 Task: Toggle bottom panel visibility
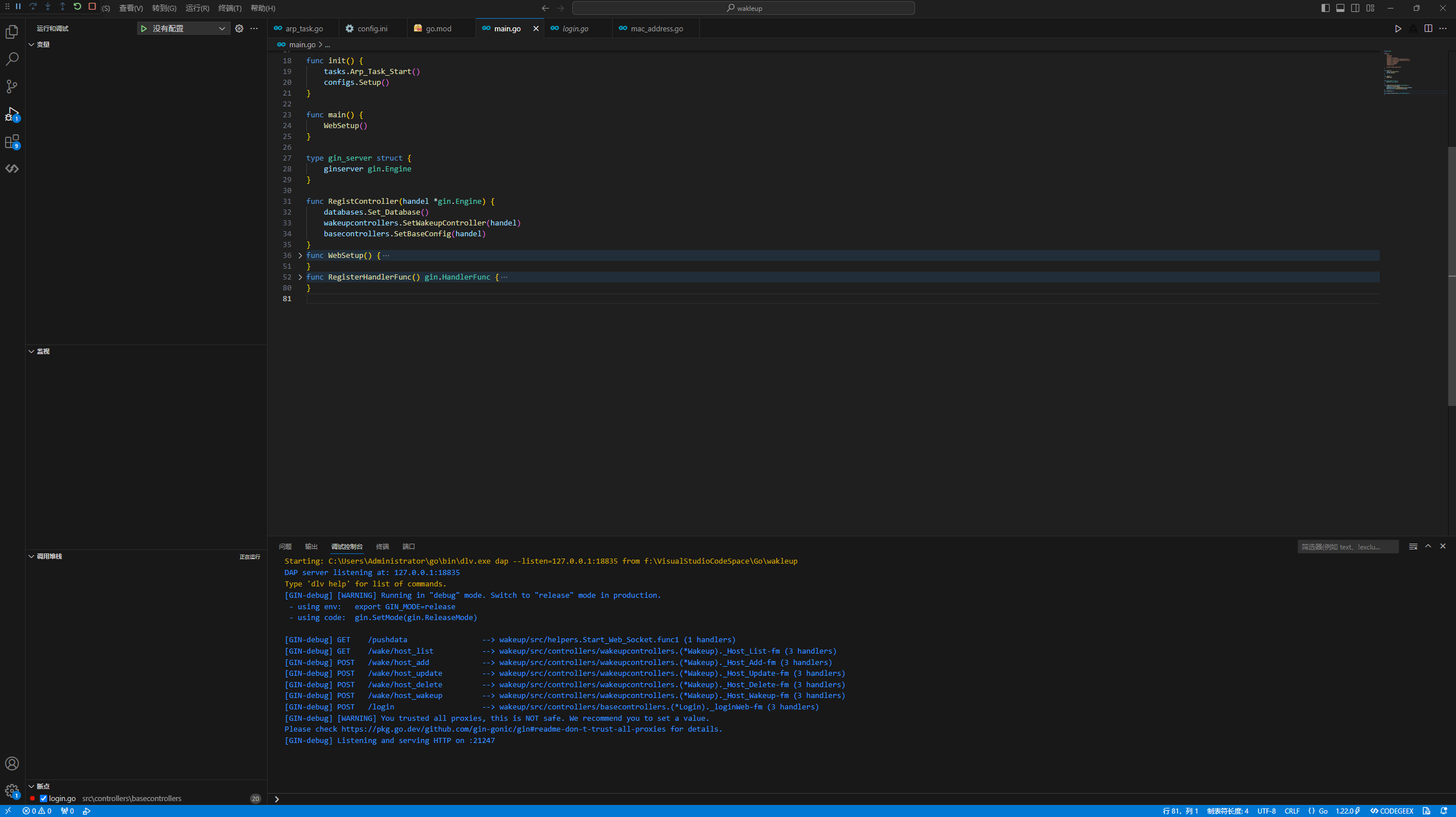[x=1340, y=8]
